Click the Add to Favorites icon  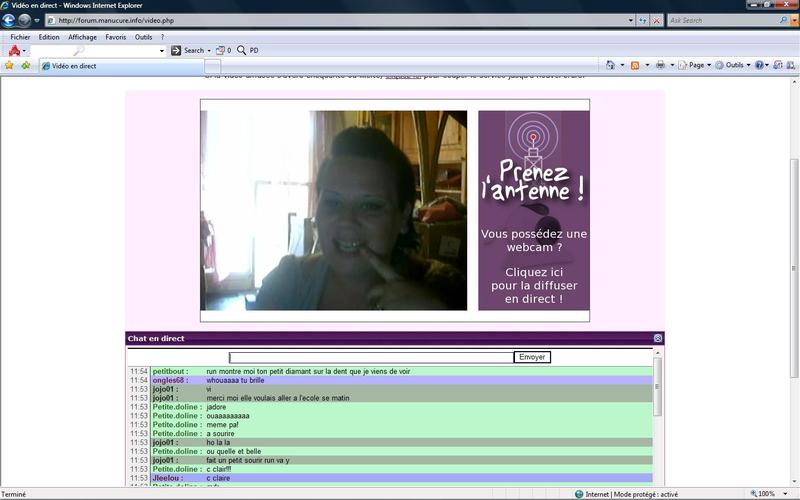26,66
